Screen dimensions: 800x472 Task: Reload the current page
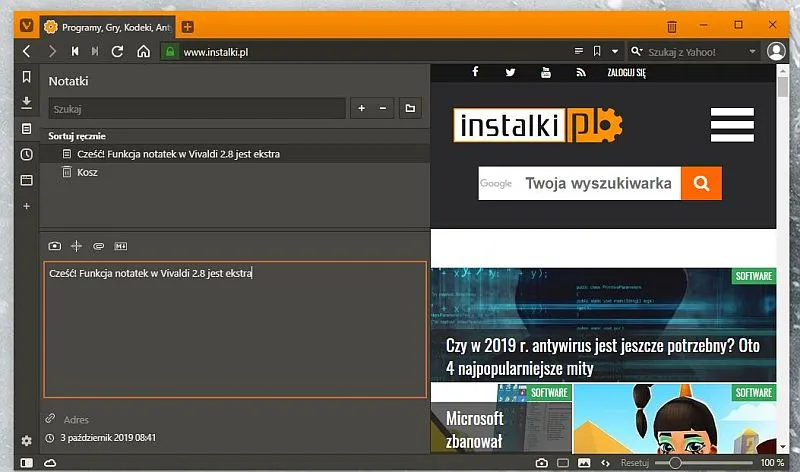click(x=117, y=52)
